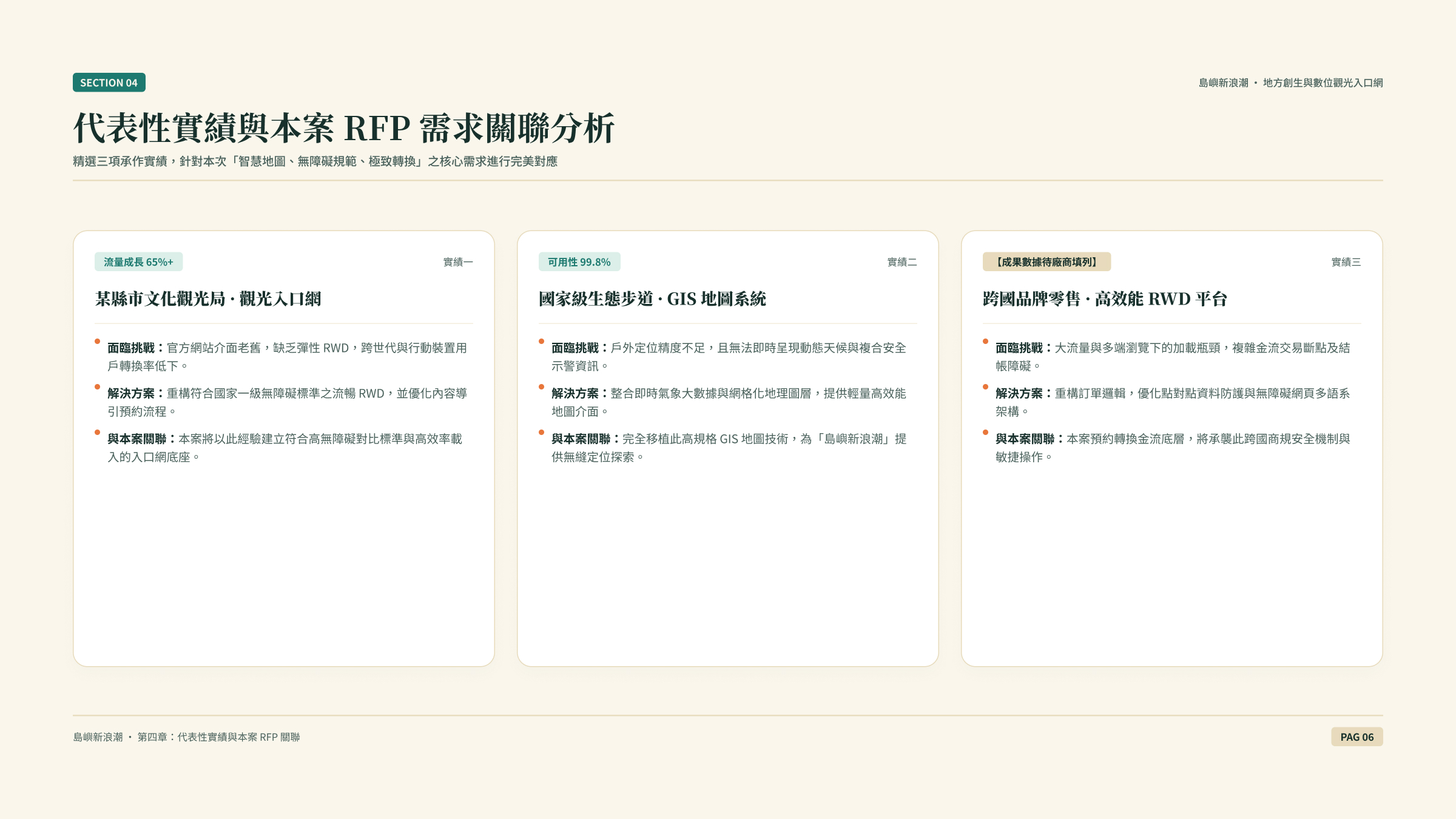Screen dimensions: 1456x819
Task: Select heading 某縣市文化觀光局 · 觀光入口網
Action: 208,299
